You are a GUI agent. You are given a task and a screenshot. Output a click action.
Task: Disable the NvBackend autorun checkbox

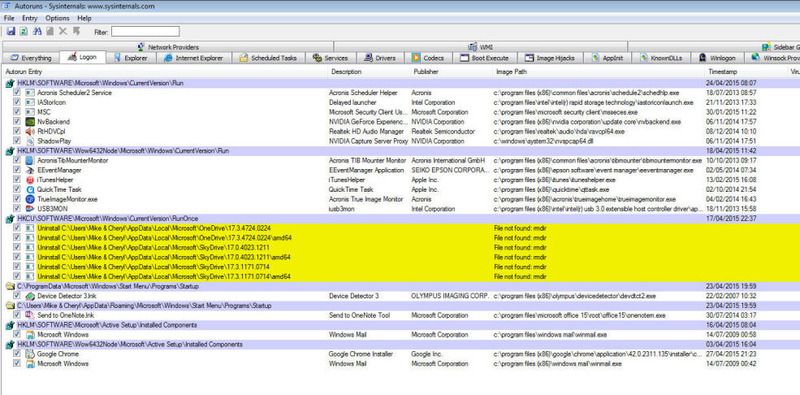point(17,122)
